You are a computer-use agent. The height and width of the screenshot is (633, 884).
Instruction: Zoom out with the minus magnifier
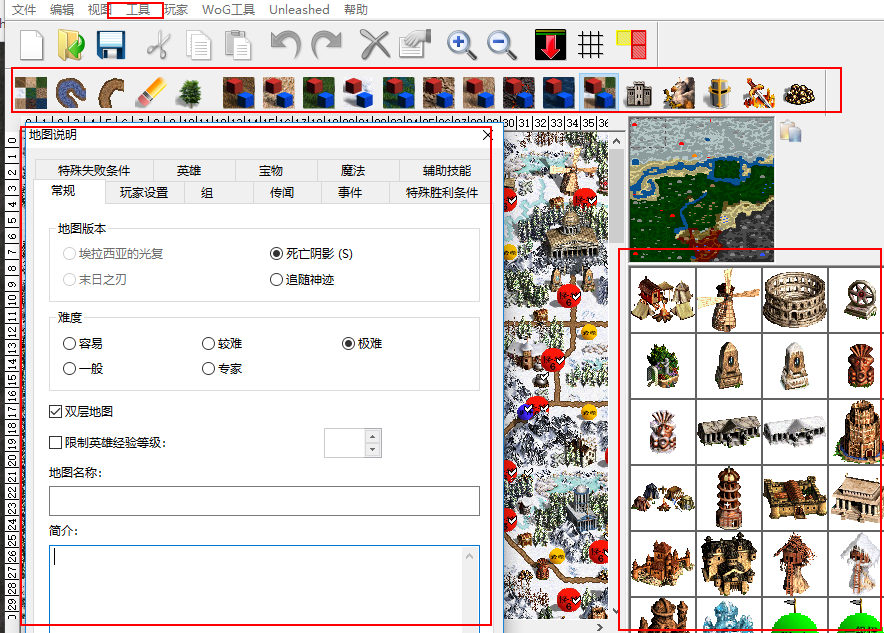click(502, 45)
